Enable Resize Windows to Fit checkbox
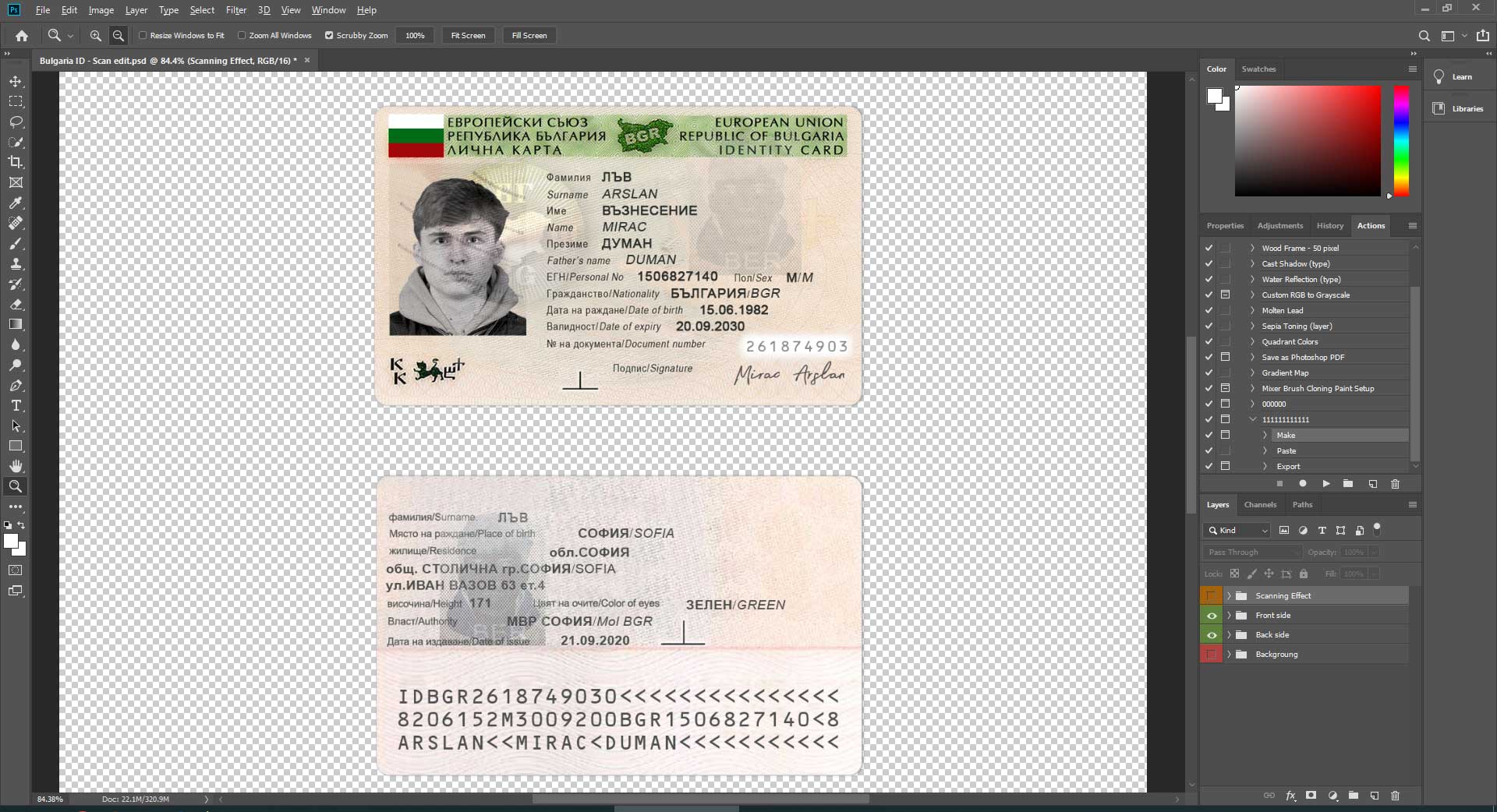This screenshot has width=1497, height=812. point(143,36)
